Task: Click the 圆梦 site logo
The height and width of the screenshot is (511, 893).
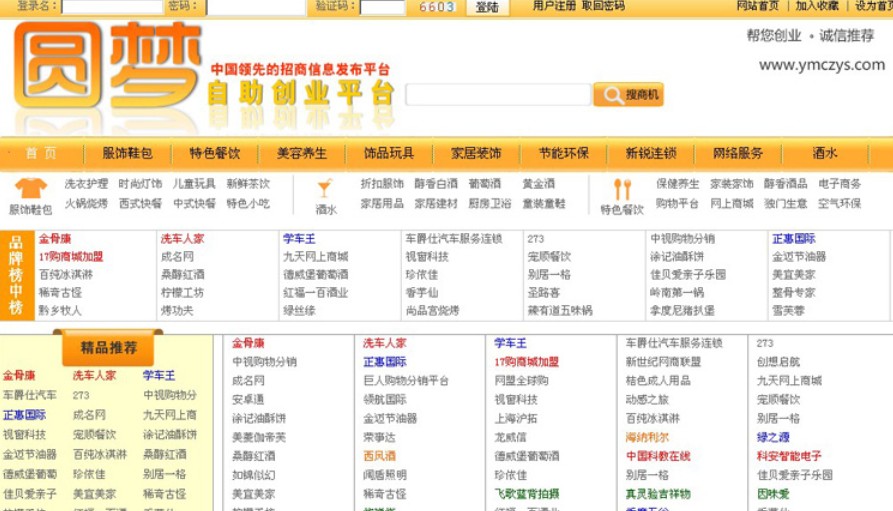Action: tap(108, 66)
